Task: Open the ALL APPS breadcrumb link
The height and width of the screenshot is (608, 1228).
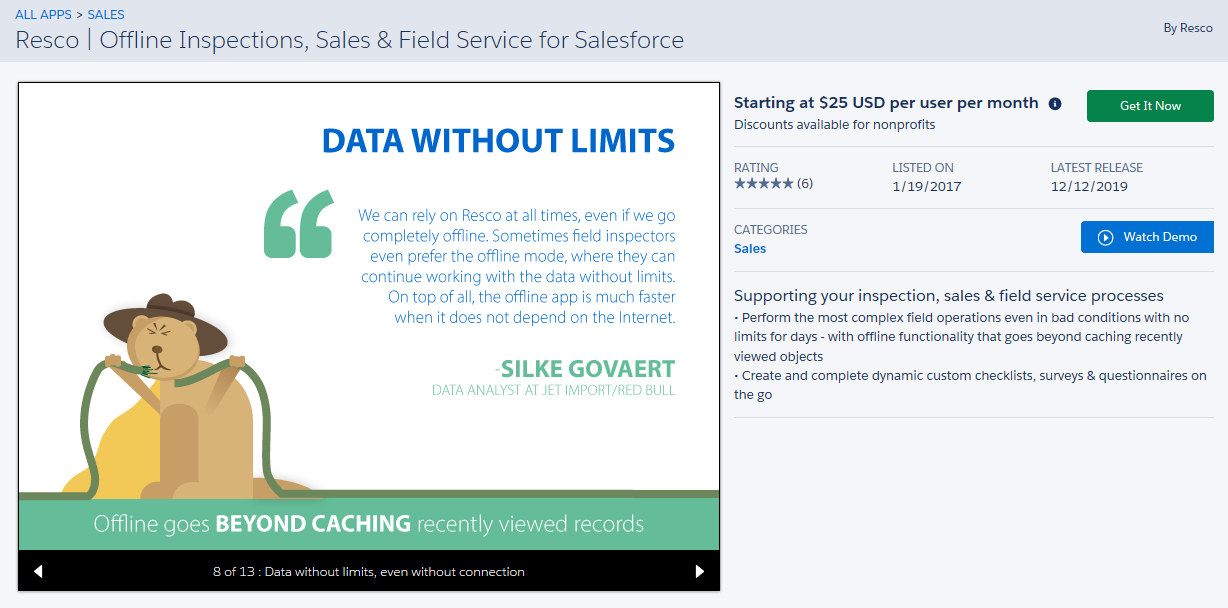Action: tap(42, 15)
